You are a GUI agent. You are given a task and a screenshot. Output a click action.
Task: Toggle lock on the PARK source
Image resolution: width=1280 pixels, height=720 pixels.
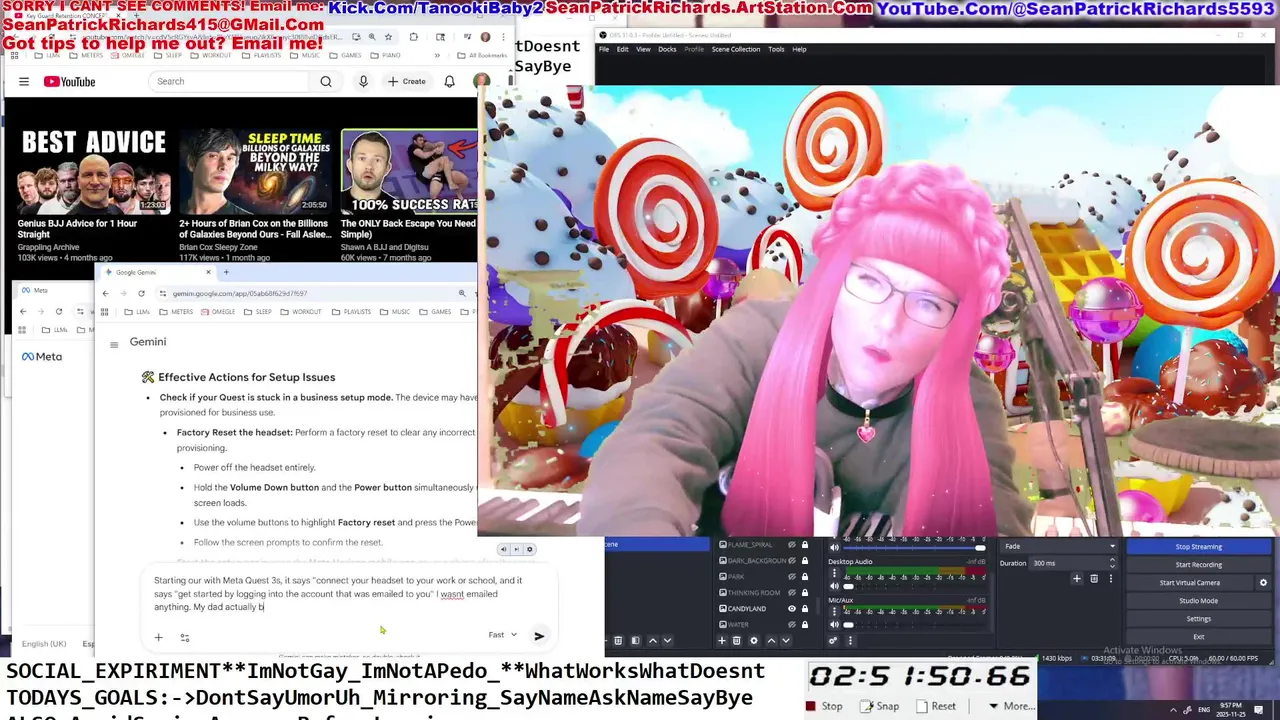(804, 577)
